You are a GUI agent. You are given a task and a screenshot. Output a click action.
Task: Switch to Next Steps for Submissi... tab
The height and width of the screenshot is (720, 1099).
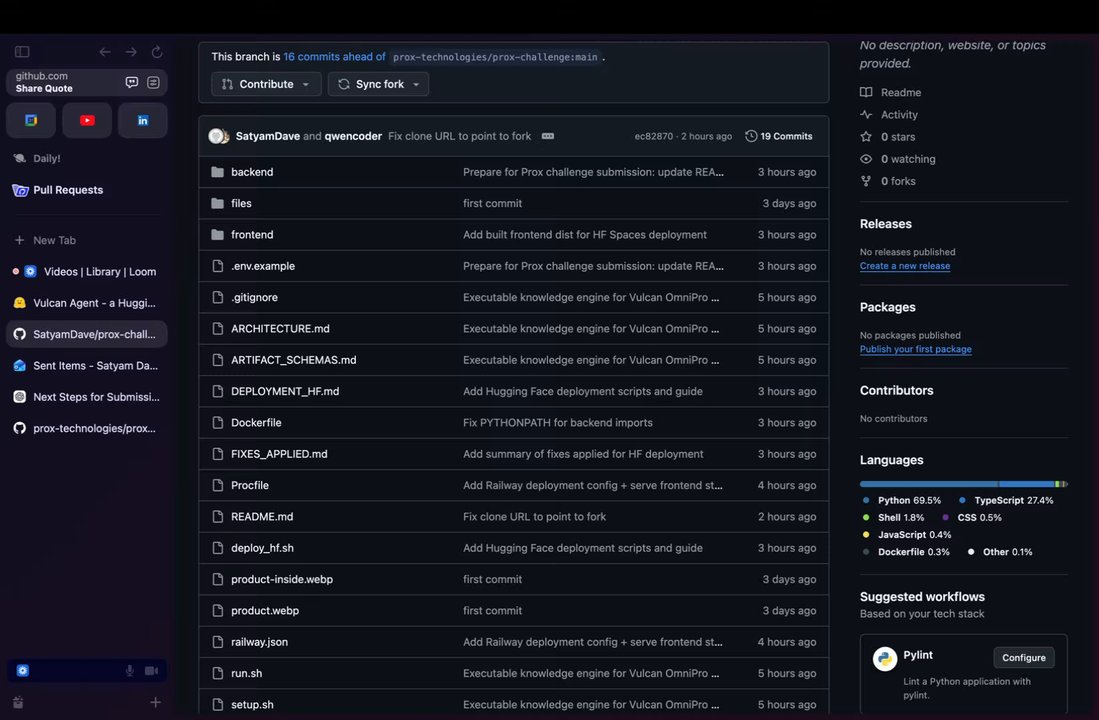tap(87, 397)
